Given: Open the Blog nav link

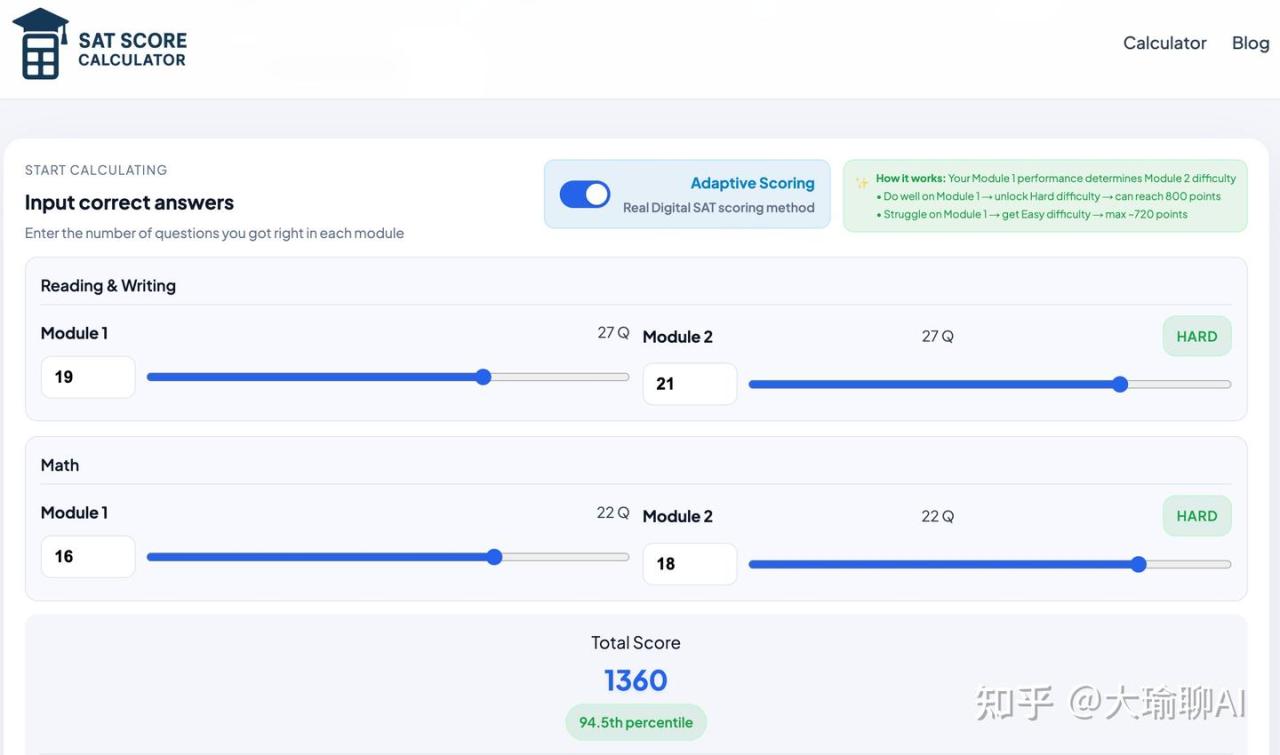Looking at the screenshot, I should (1250, 43).
